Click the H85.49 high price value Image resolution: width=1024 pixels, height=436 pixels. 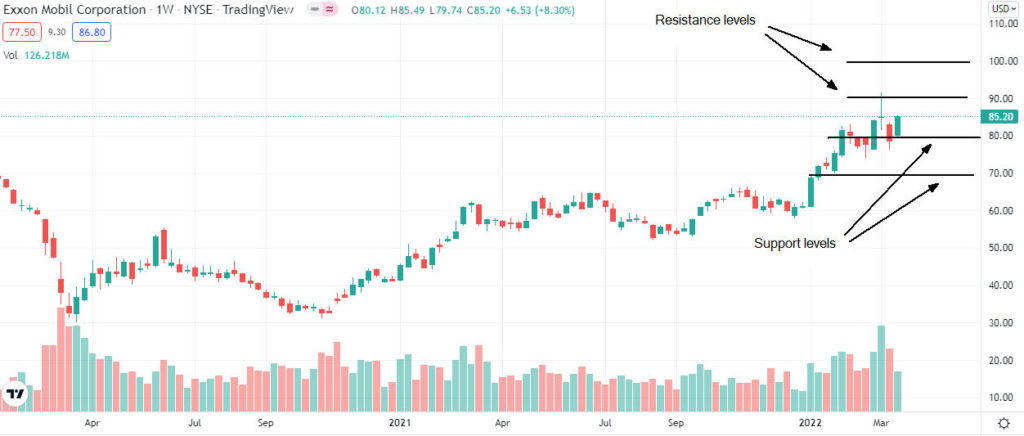(x=409, y=10)
